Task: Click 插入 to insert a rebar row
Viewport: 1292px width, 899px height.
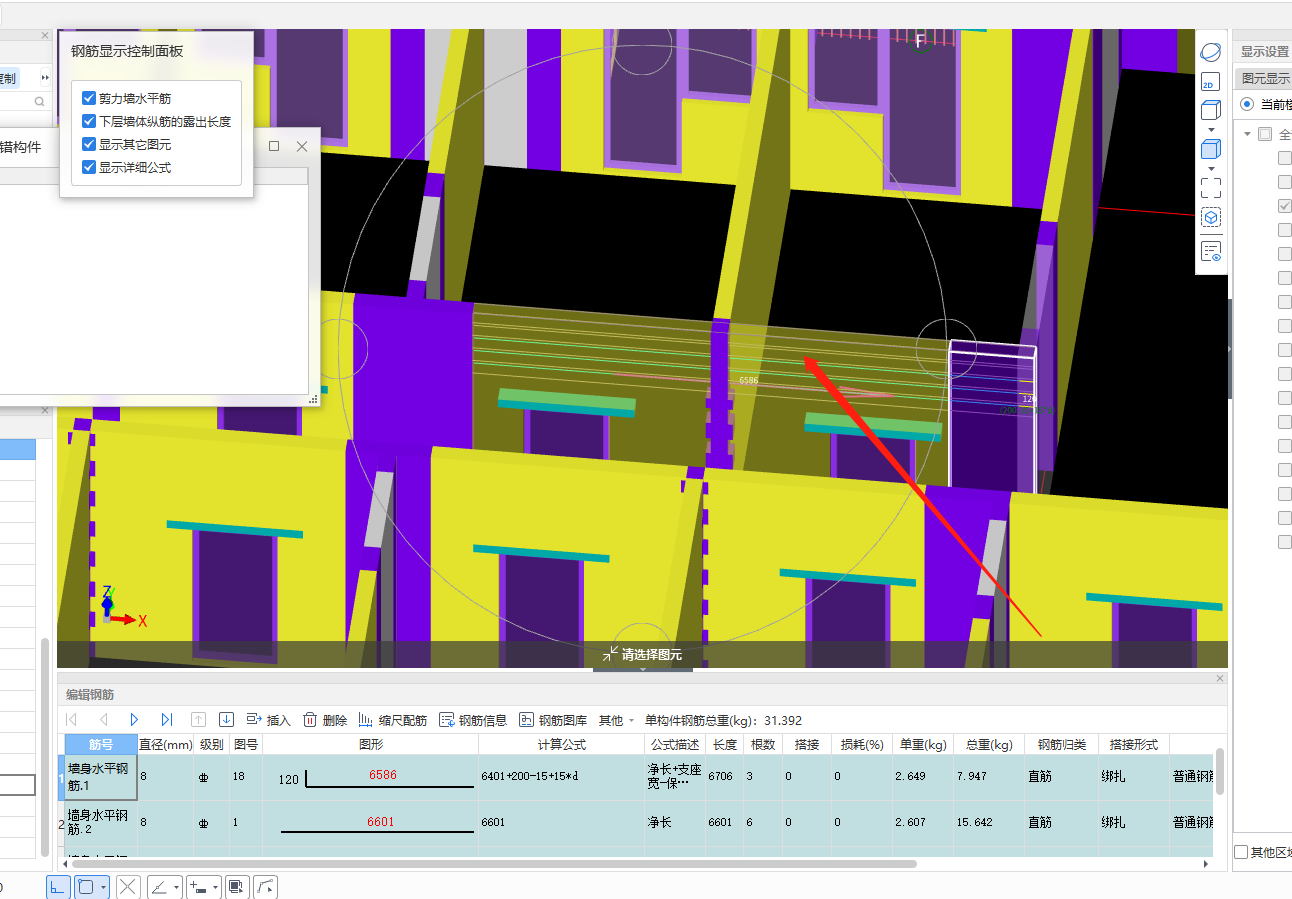Action: [268, 720]
